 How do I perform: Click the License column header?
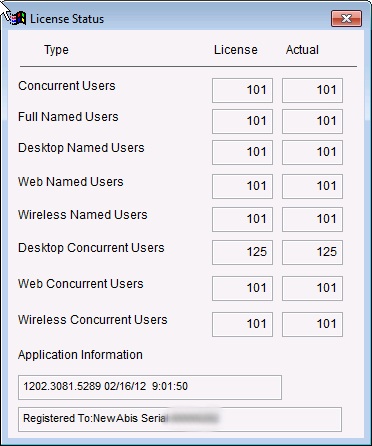click(236, 50)
